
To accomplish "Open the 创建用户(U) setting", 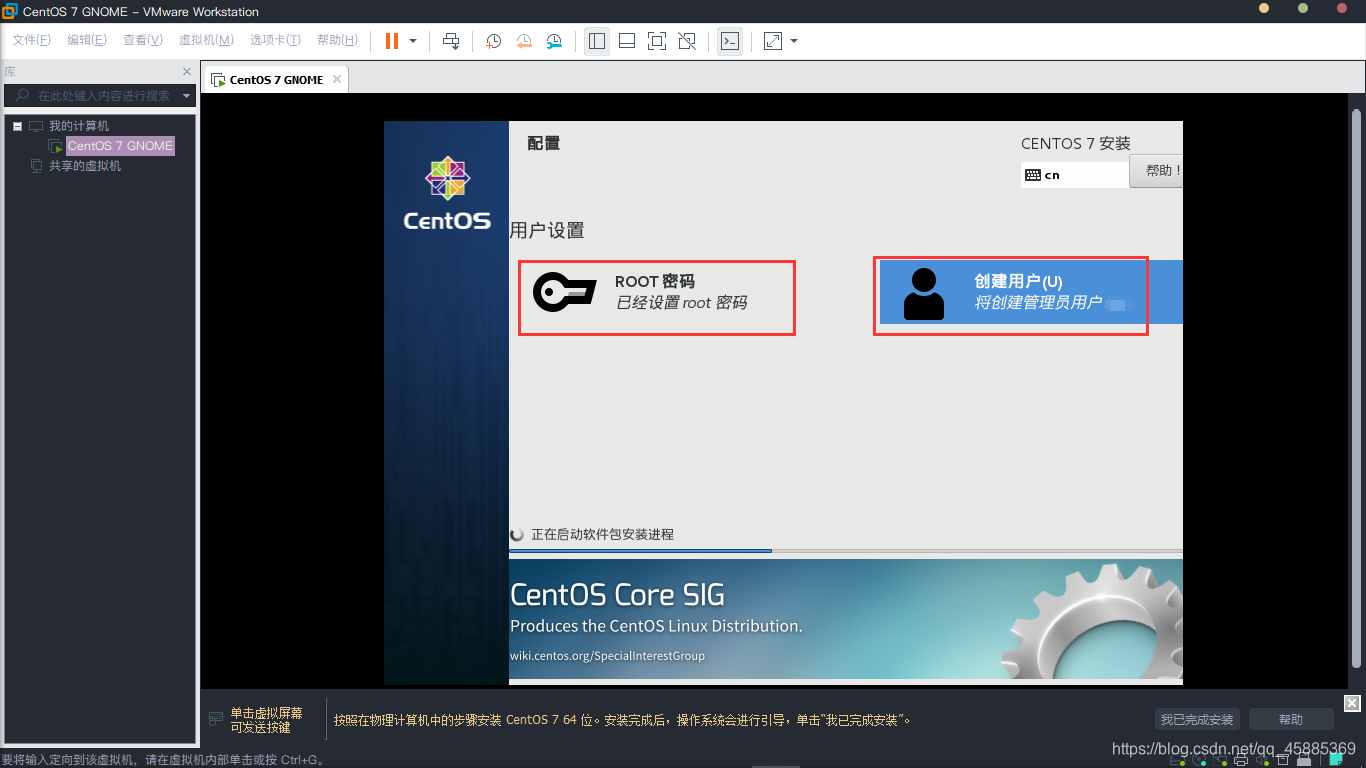I will click(x=1030, y=292).
